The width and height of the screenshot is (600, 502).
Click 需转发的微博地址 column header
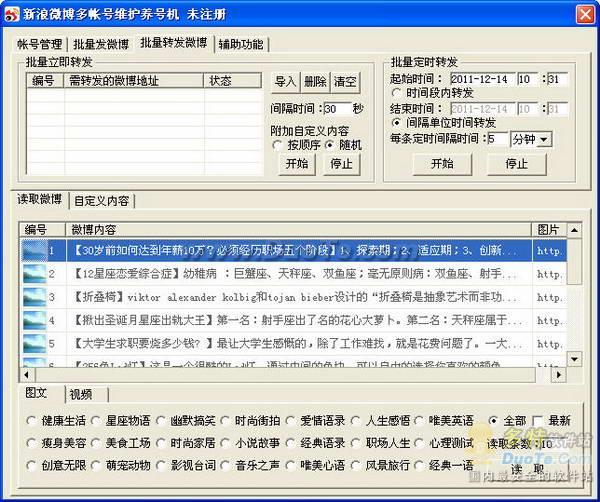click(x=134, y=81)
